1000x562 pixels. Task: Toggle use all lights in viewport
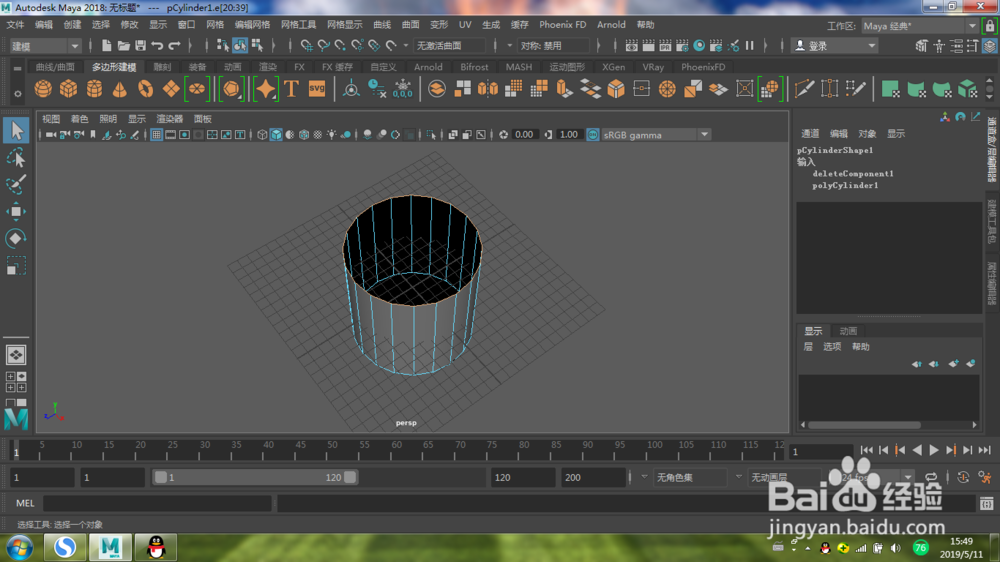[332, 135]
